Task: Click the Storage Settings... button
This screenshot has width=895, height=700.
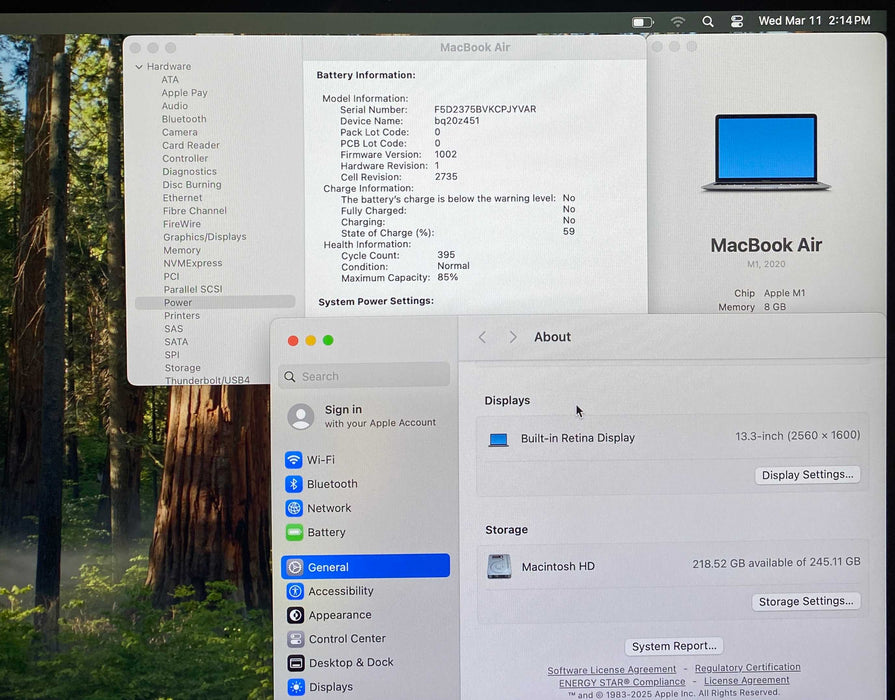Action: click(806, 602)
